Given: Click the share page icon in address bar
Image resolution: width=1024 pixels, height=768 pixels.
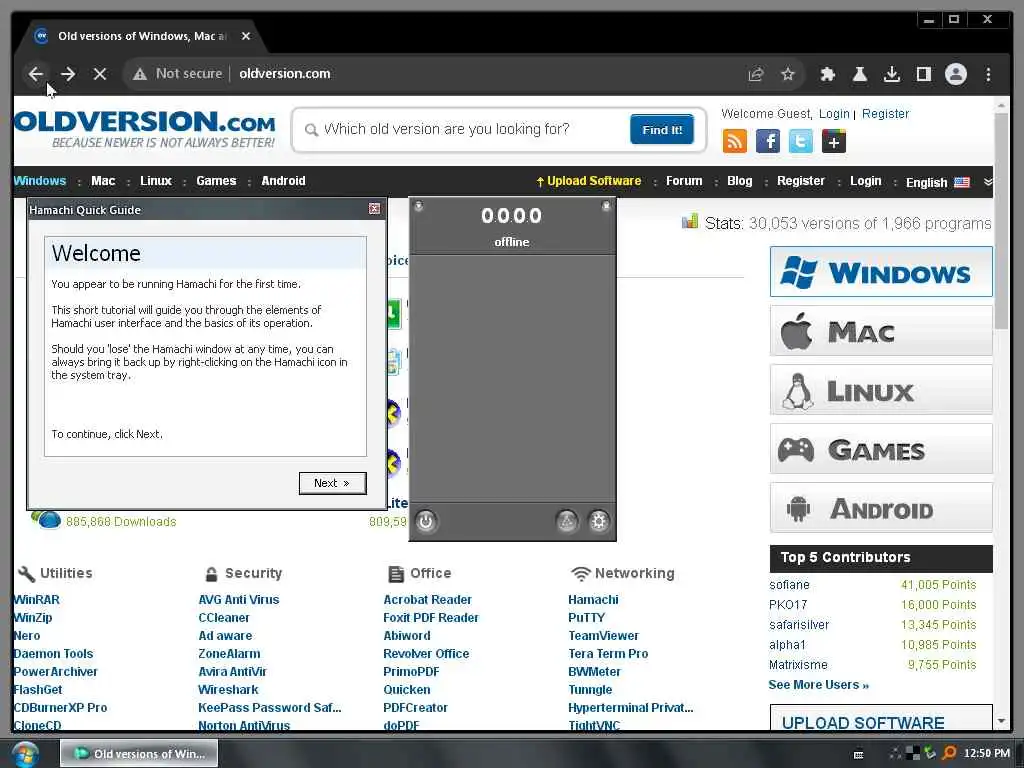Looking at the screenshot, I should 756,74.
